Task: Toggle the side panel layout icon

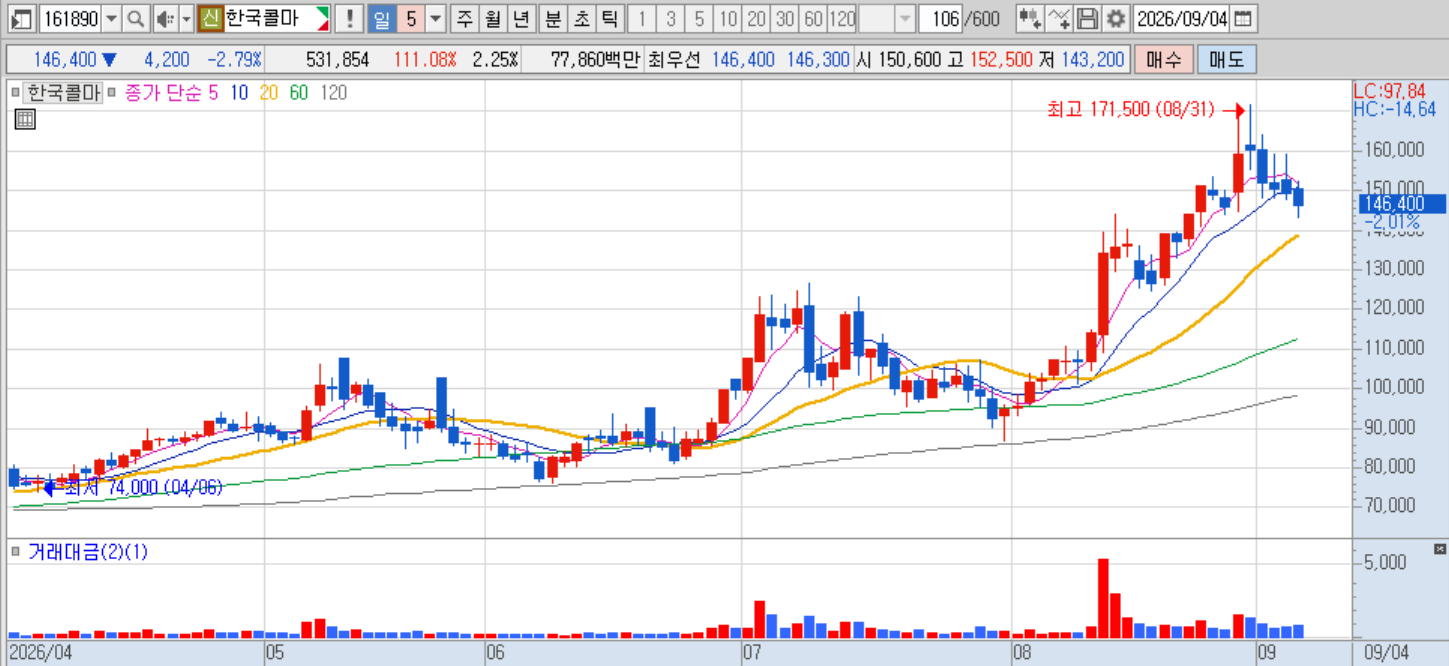Action: click(23, 18)
